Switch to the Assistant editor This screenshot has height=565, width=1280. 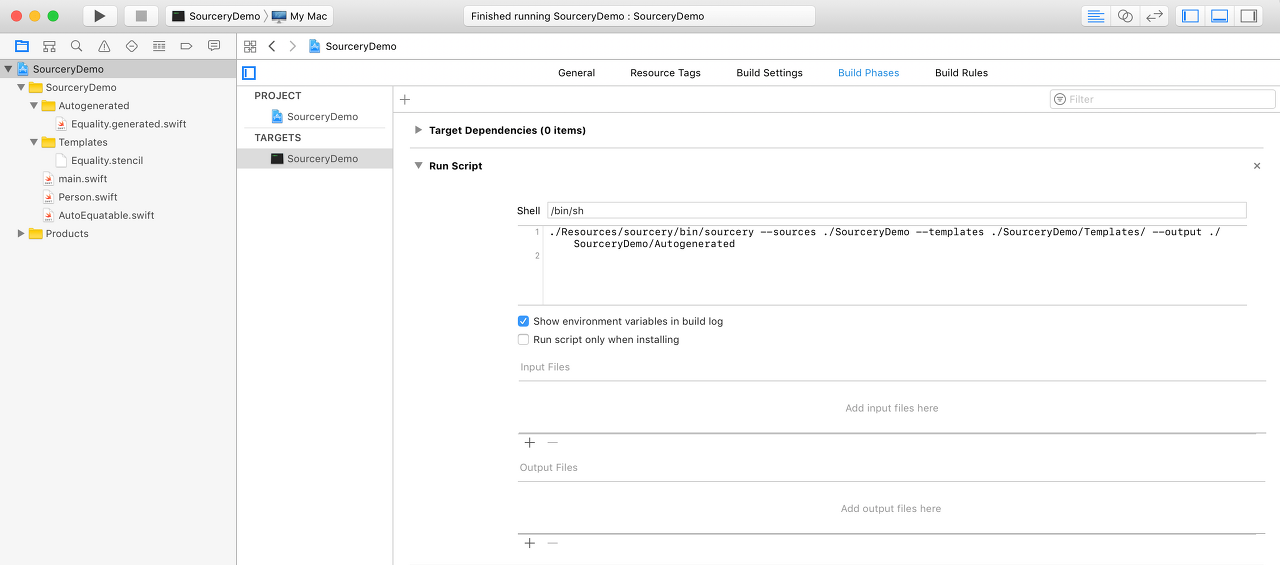tap(1125, 16)
